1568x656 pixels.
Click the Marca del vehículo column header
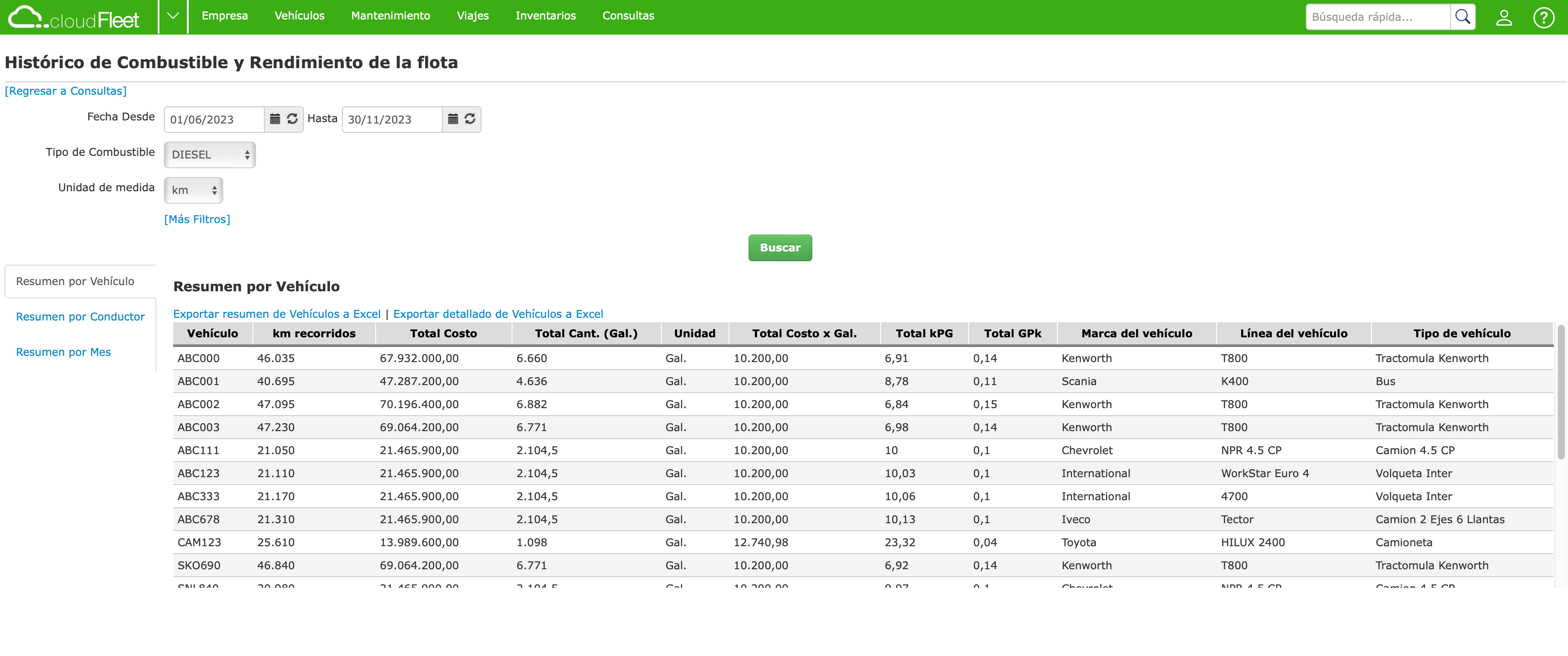pos(1137,333)
